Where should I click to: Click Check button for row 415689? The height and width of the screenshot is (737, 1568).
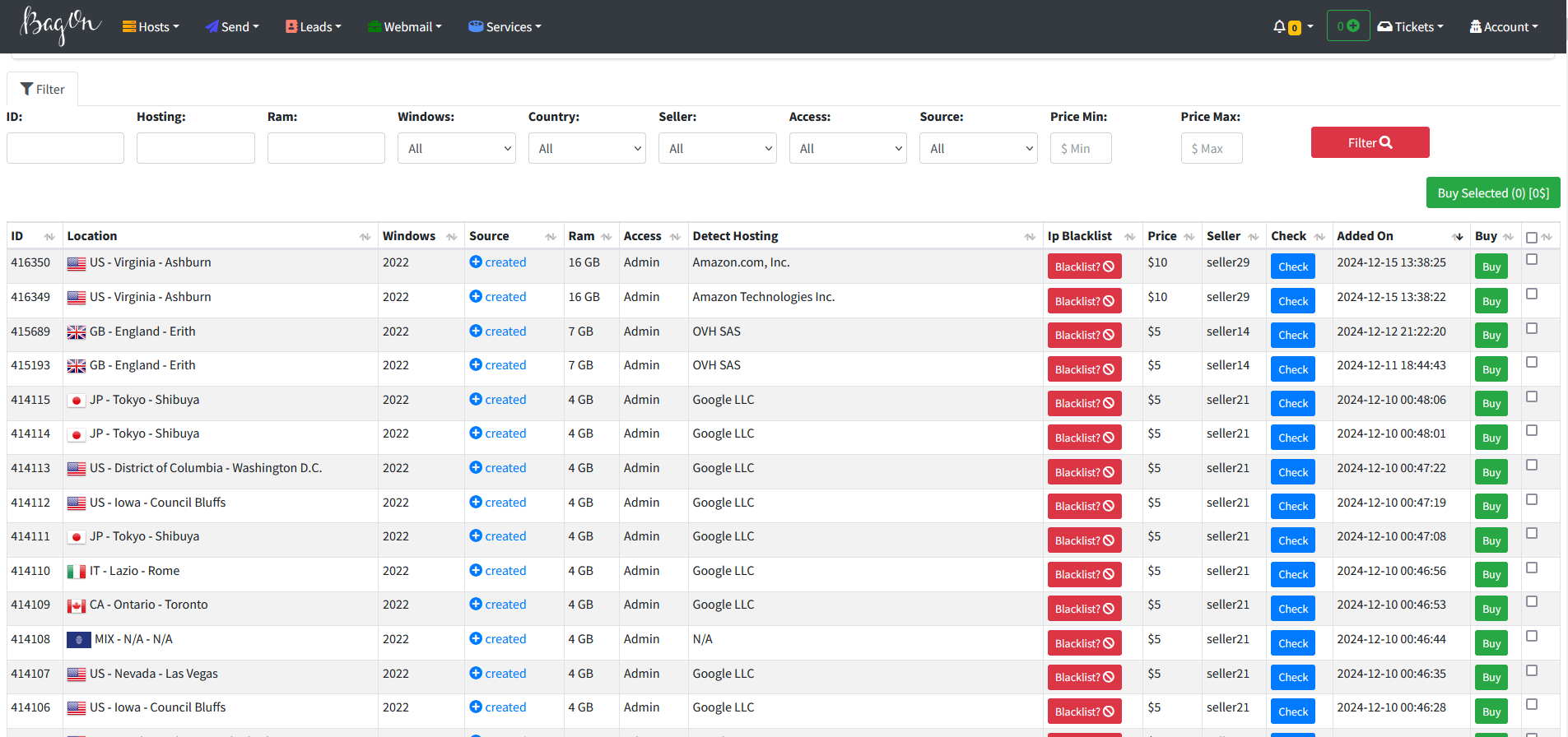pyautogui.click(x=1292, y=335)
